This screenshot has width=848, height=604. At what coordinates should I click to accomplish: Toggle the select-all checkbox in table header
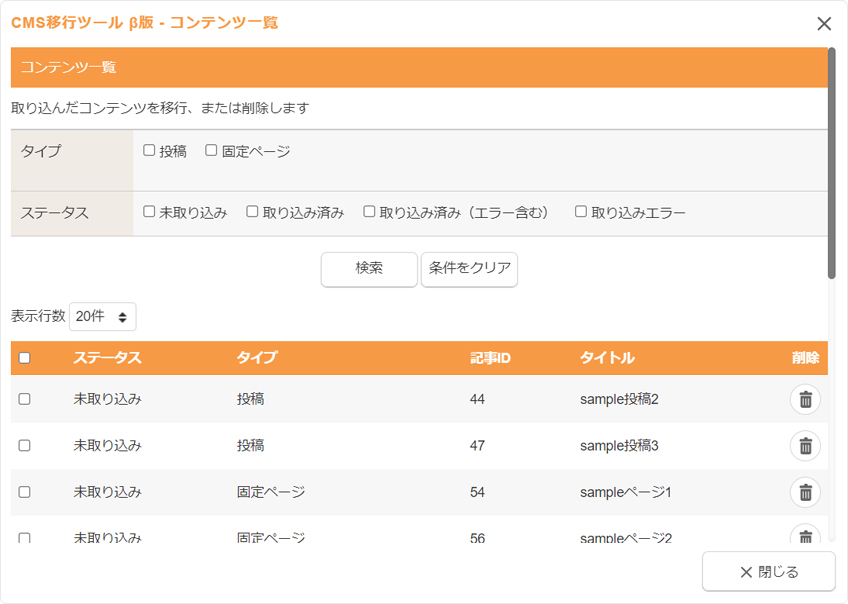(x=25, y=358)
